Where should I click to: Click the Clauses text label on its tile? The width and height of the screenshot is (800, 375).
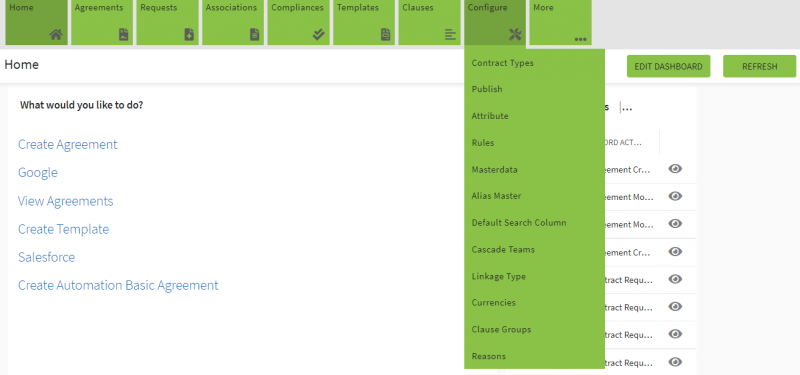tap(417, 8)
